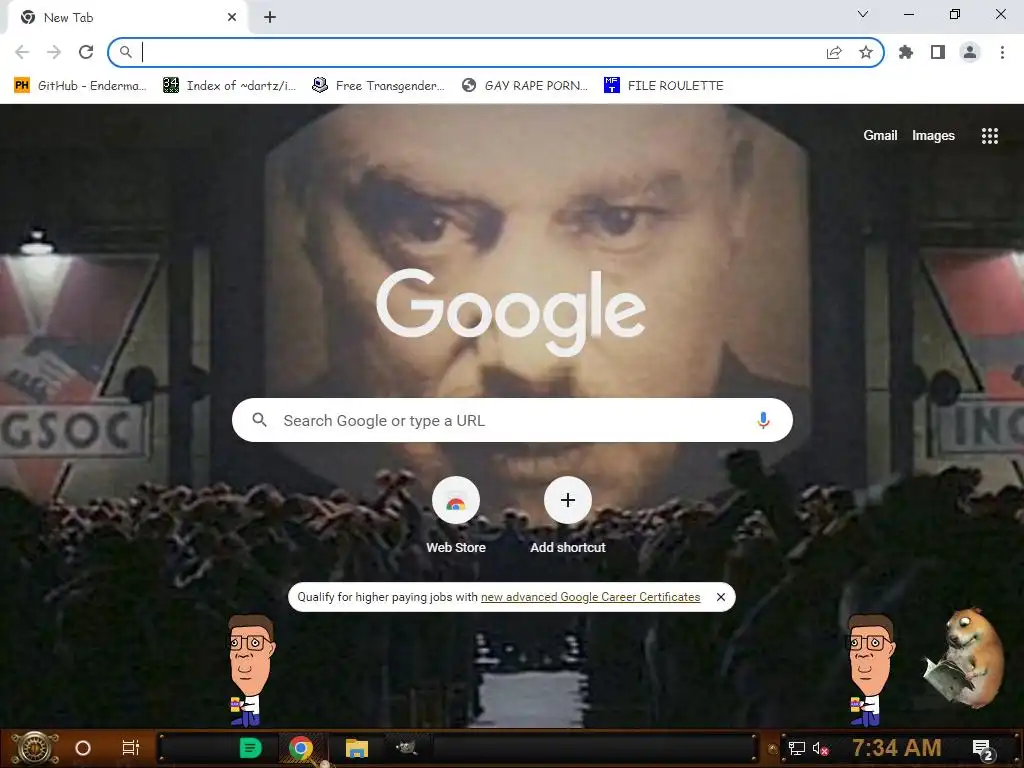1024x768 pixels.
Task: Open a new tab with plus button
Action: [x=270, y=17]
